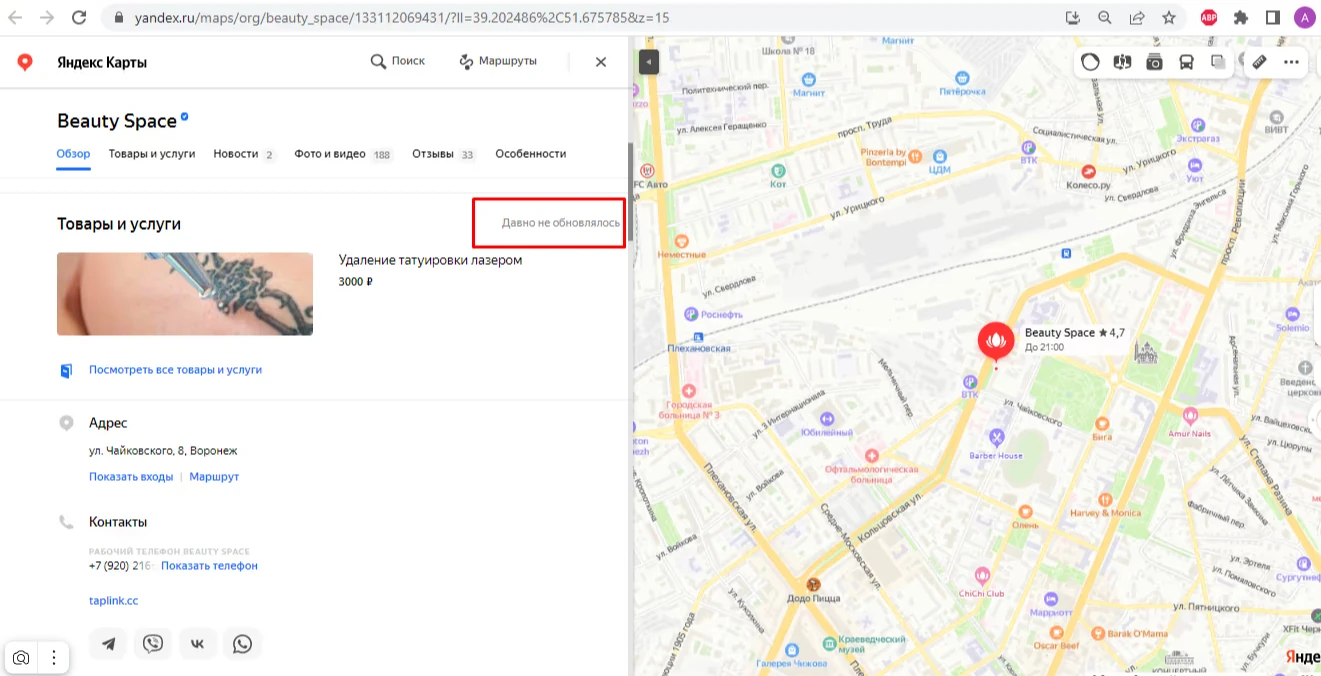
Task: Click the Beauty Space label on map
Action: (x=1060, y=333)
